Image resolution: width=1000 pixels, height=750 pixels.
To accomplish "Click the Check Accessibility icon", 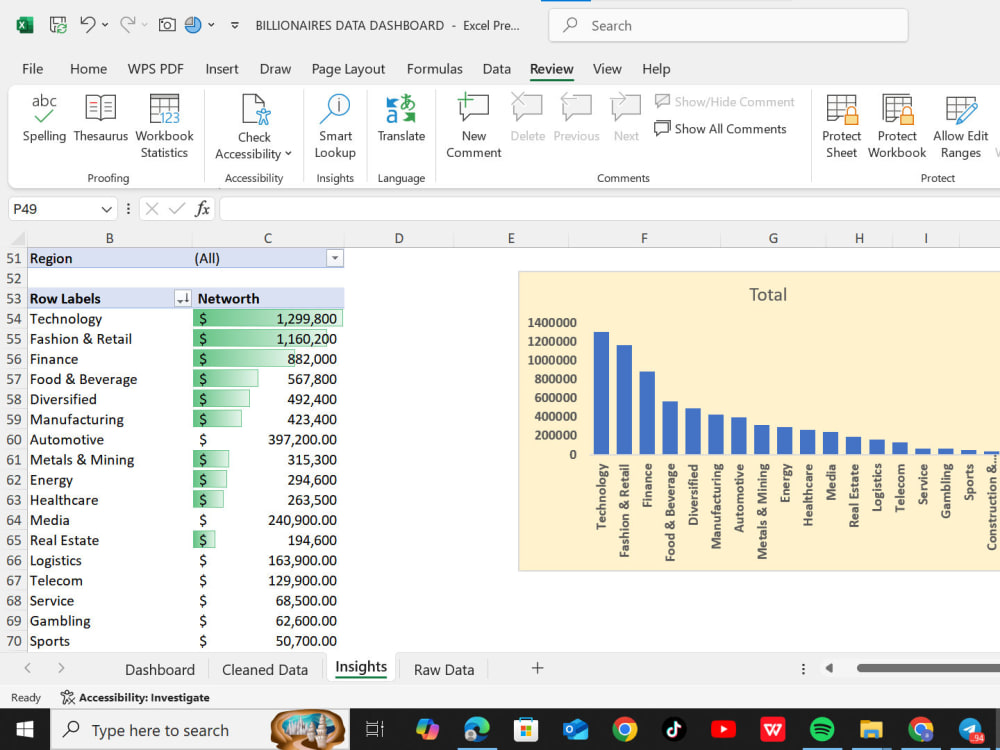I will 256,109.
